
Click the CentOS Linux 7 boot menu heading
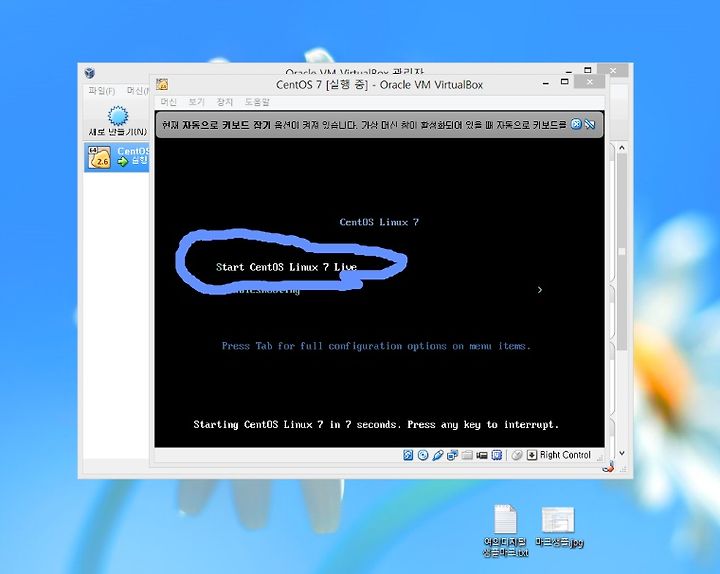click(x=379, y=222)
